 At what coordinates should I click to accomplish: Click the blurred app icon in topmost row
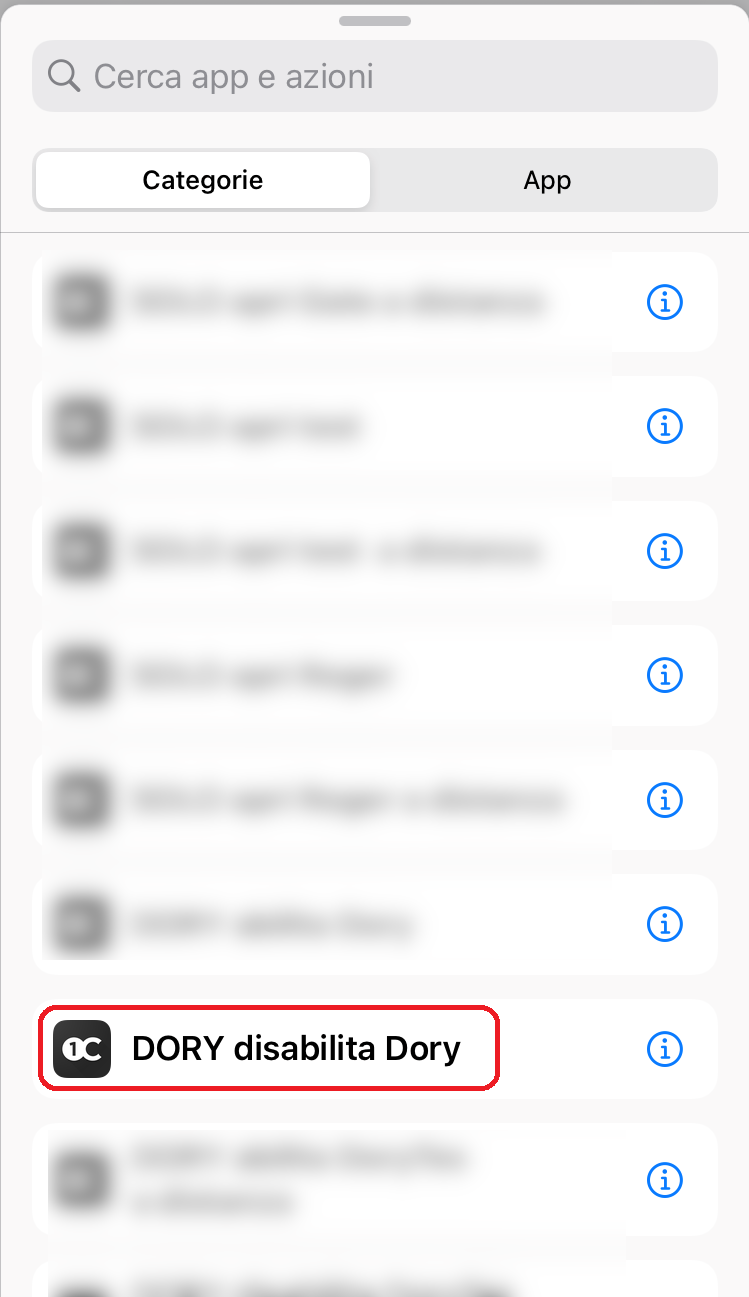81,301
